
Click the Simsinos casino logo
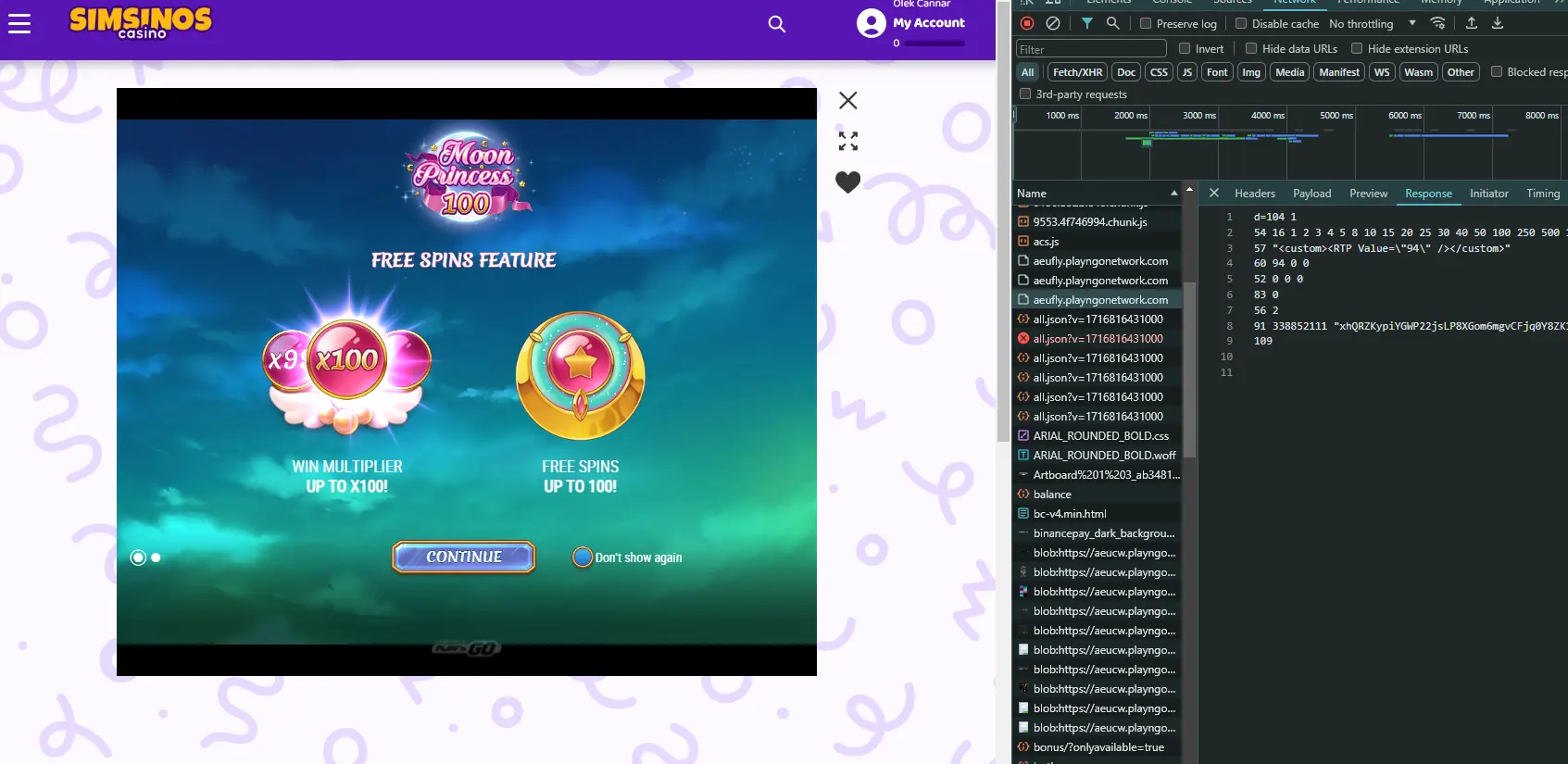point(141,22)
